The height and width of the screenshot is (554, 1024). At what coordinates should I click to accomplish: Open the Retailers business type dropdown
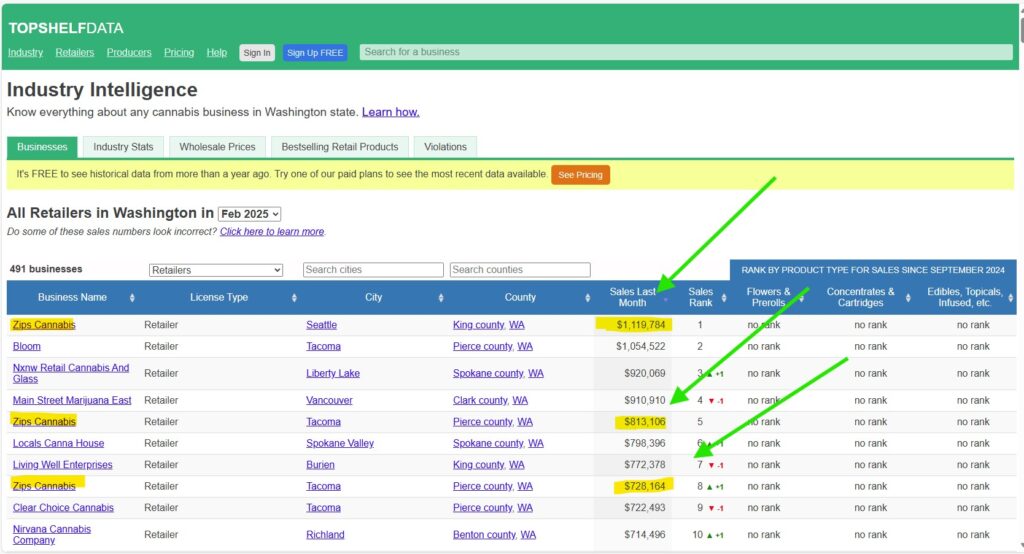[x=216, y=270]
